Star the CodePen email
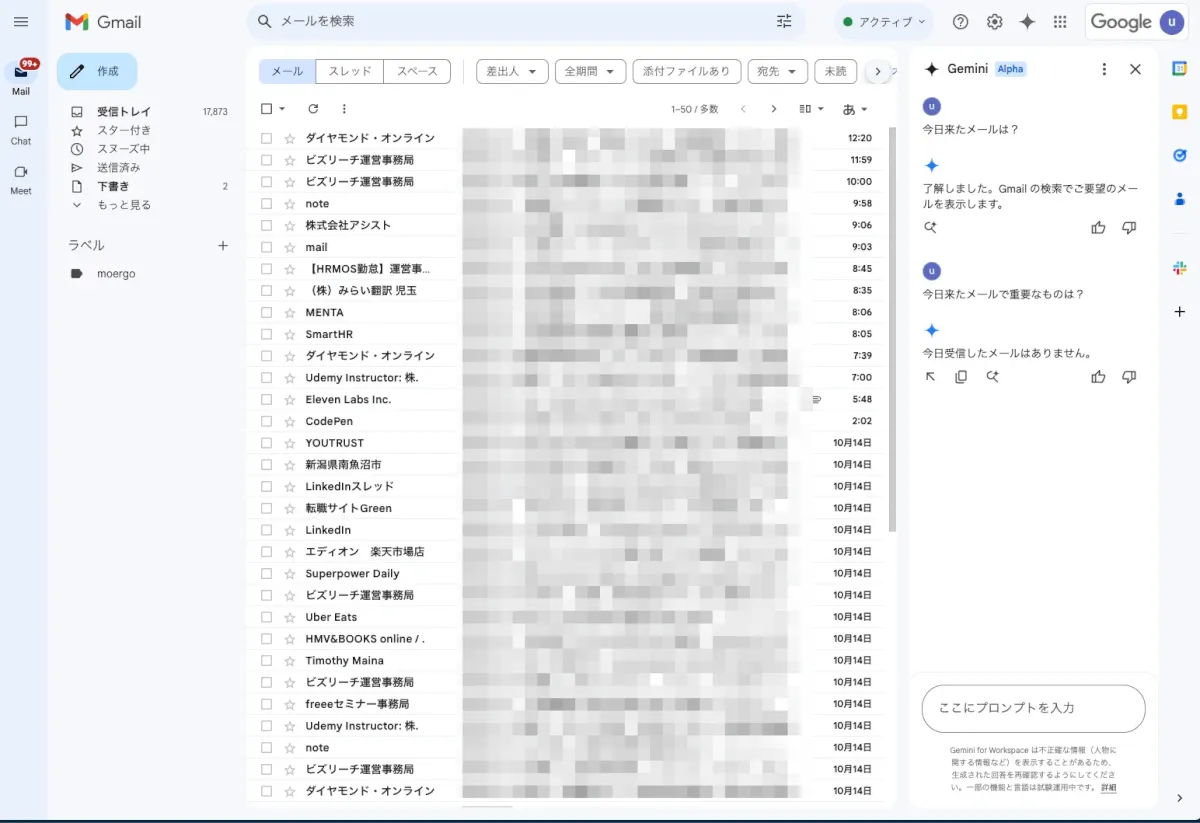Screen dimensions: 1200x823 [290, 421]
